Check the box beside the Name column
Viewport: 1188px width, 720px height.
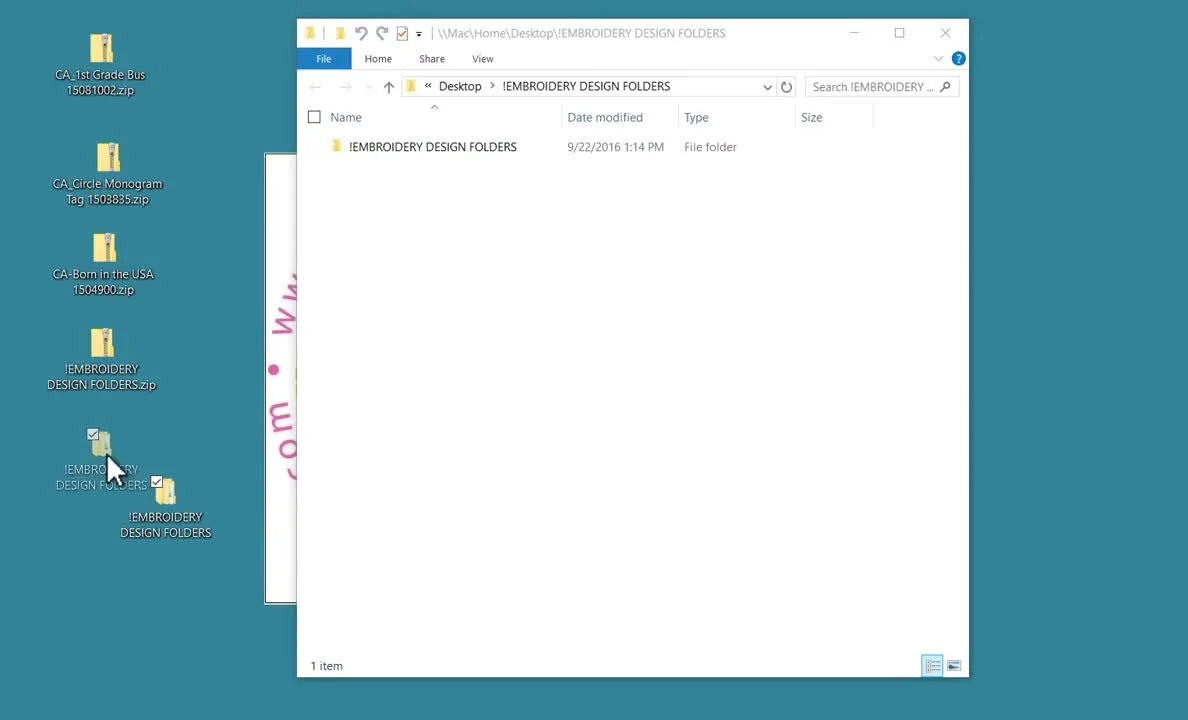pyautogui.click(x=314, y=117)
